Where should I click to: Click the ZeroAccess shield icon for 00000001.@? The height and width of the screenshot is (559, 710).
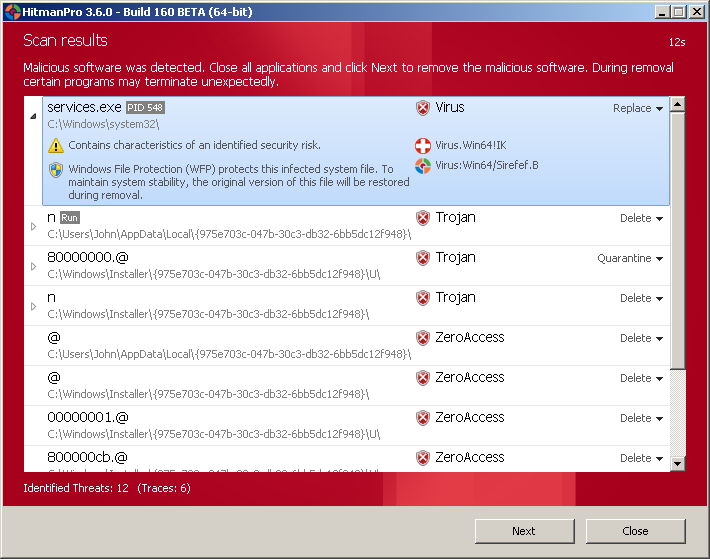pyautogui.click(x=423, y=418)
